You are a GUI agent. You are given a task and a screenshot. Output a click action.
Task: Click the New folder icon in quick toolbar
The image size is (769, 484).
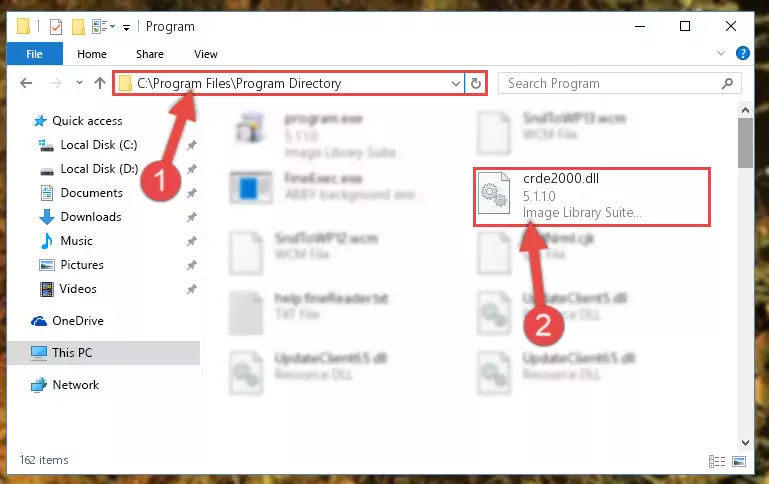pos(78,27)
